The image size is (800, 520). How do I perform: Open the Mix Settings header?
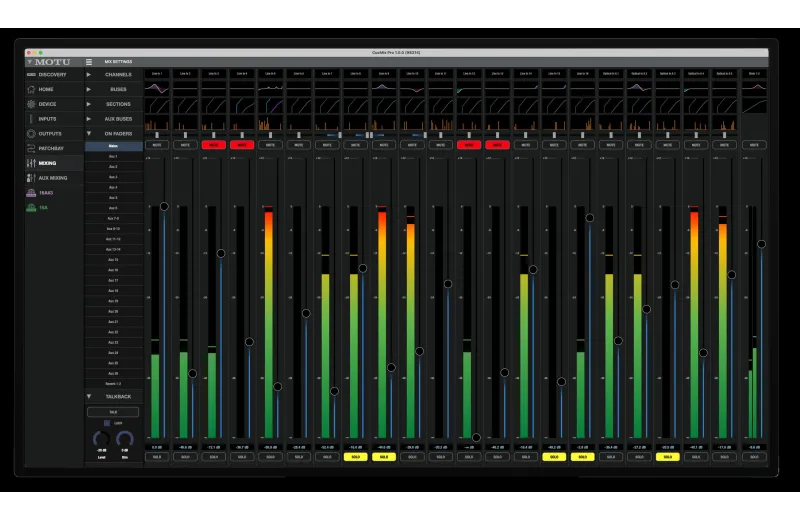click(x=118, y=62)
